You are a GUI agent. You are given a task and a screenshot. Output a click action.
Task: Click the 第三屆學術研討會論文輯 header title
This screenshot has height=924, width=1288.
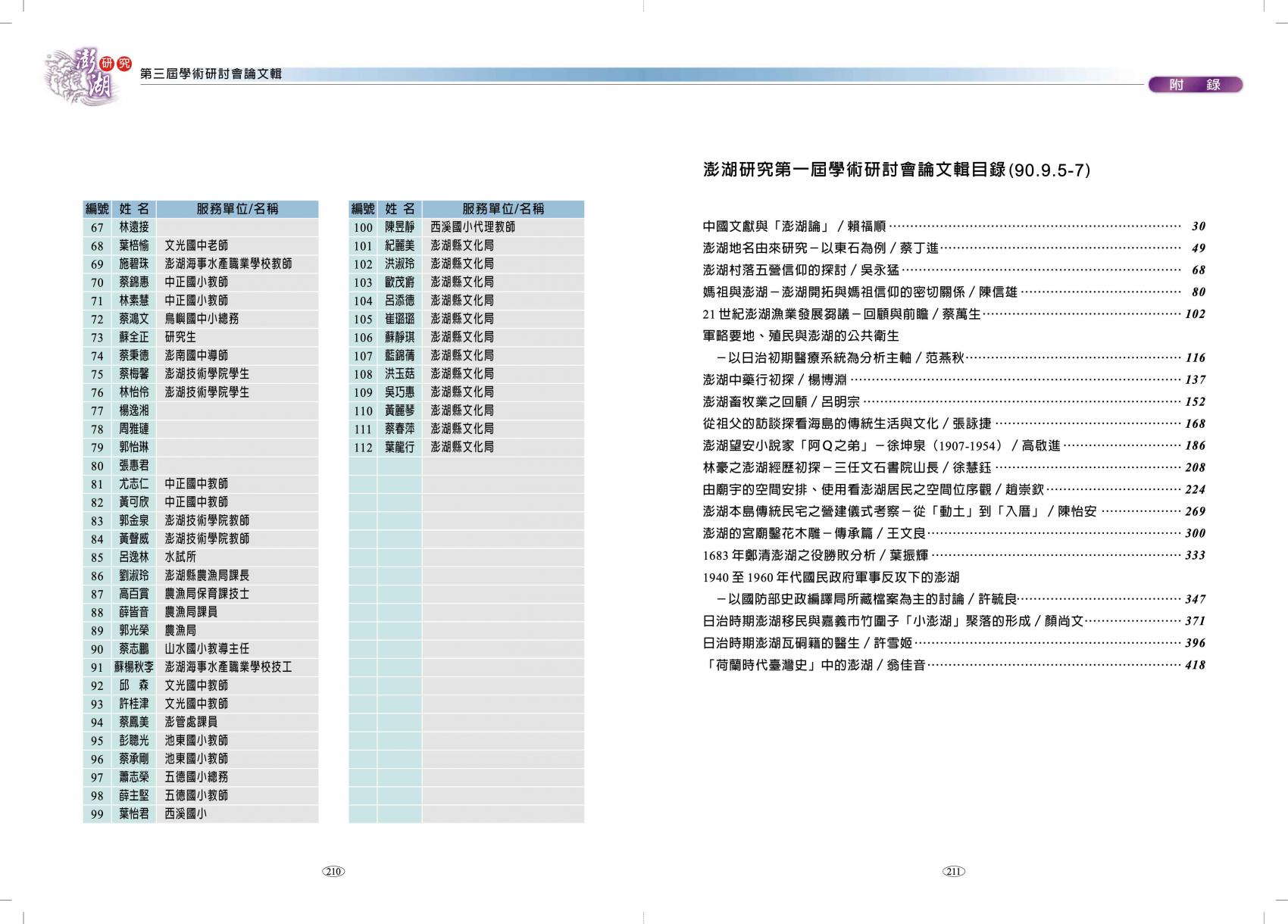click(x=211, y=74)
